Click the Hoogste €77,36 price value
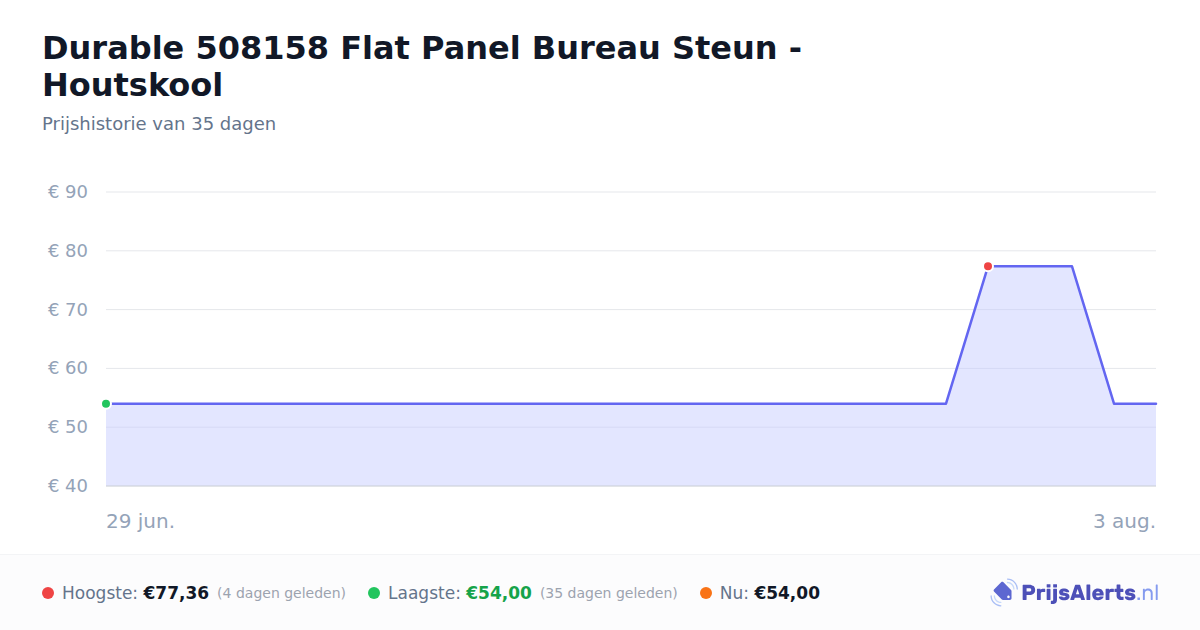 [x=176, y=593]
